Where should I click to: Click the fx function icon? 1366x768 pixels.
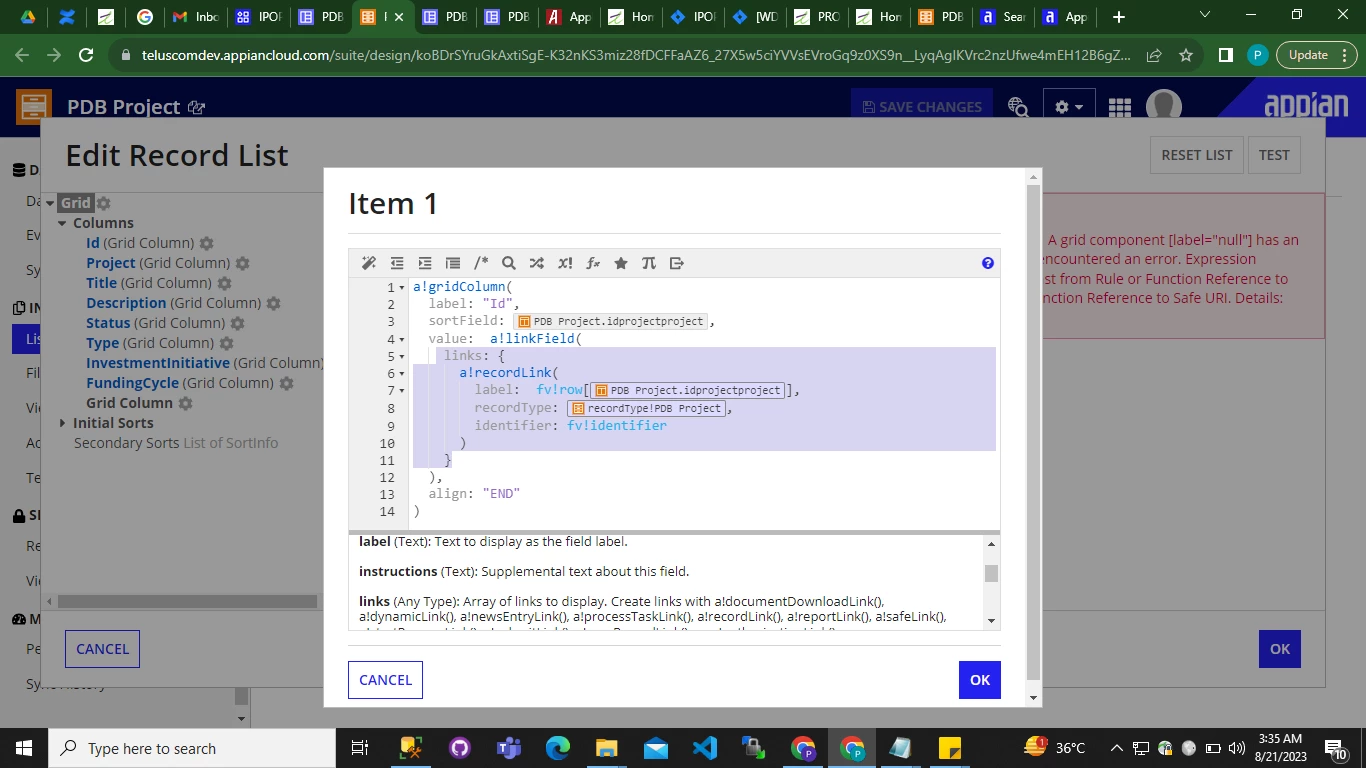click(593, 263)
